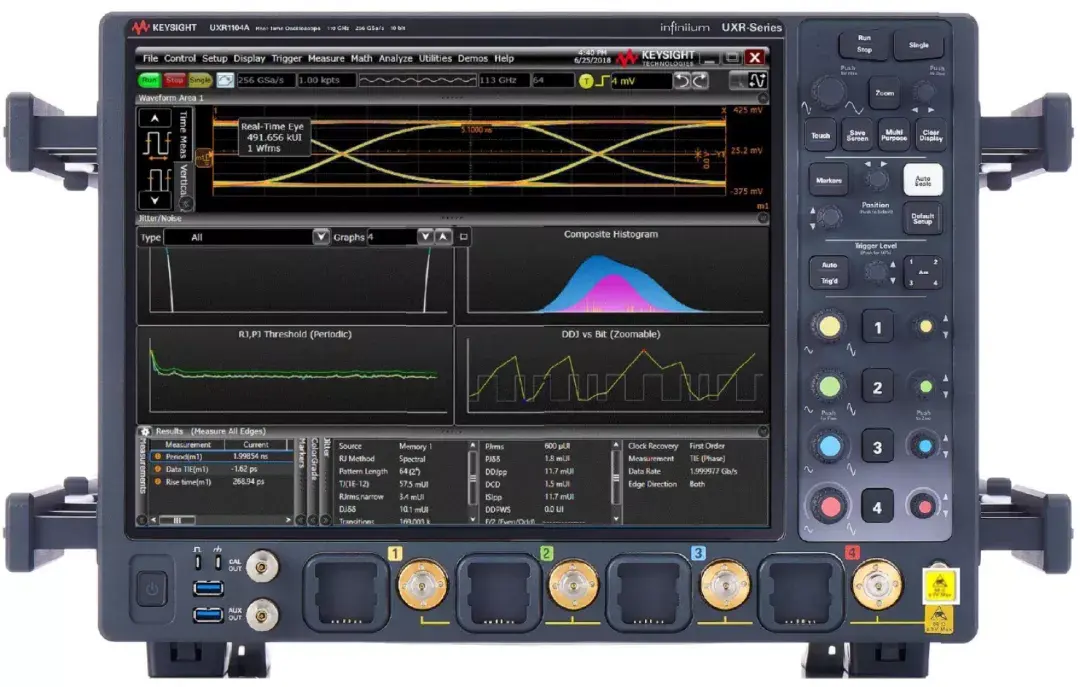Open the Measure menu
The height and width of the screenshot is (687, 1080).
(x=326, y=59)
